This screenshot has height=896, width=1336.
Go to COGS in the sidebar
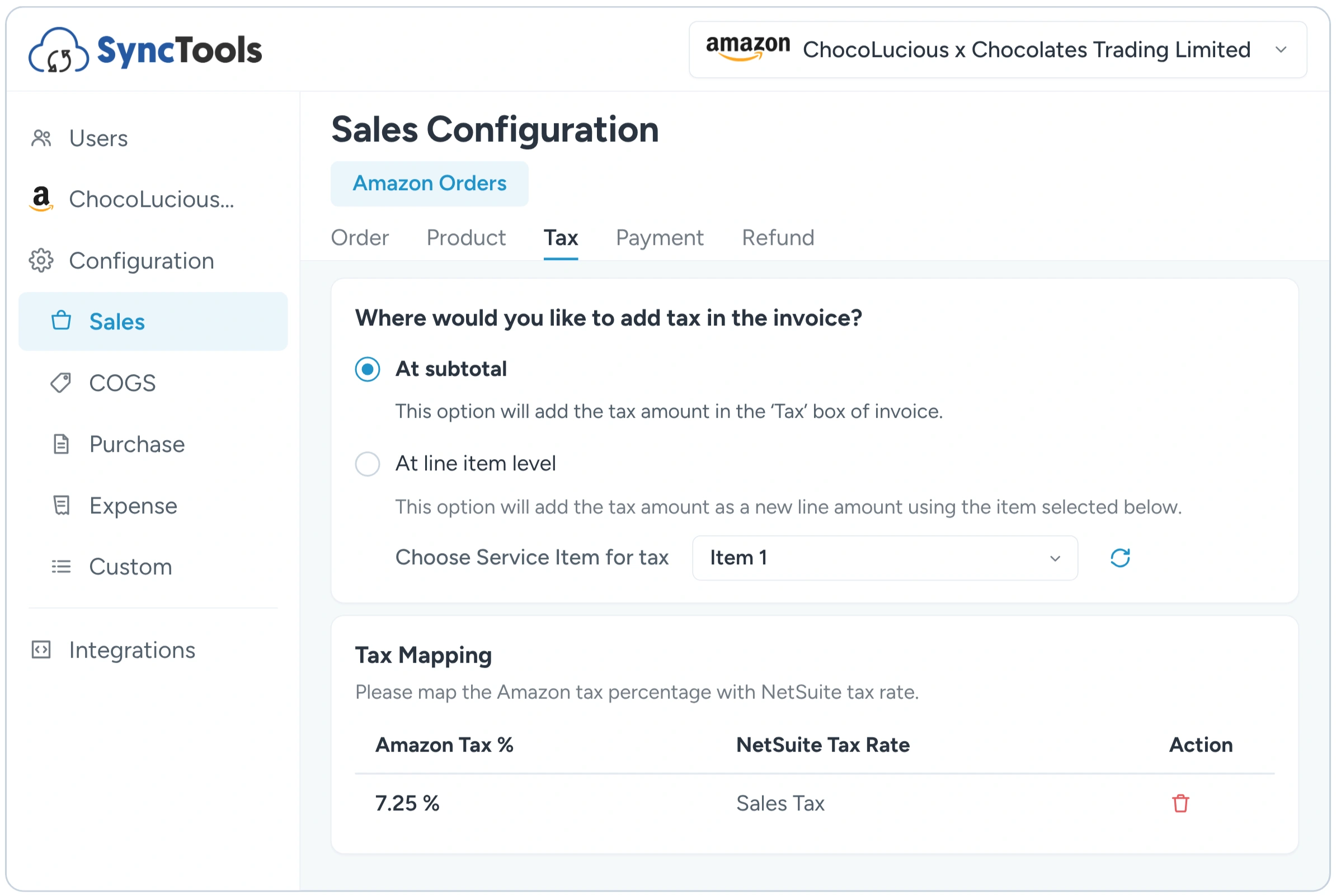pyautogui.click(x=123, y=383)
